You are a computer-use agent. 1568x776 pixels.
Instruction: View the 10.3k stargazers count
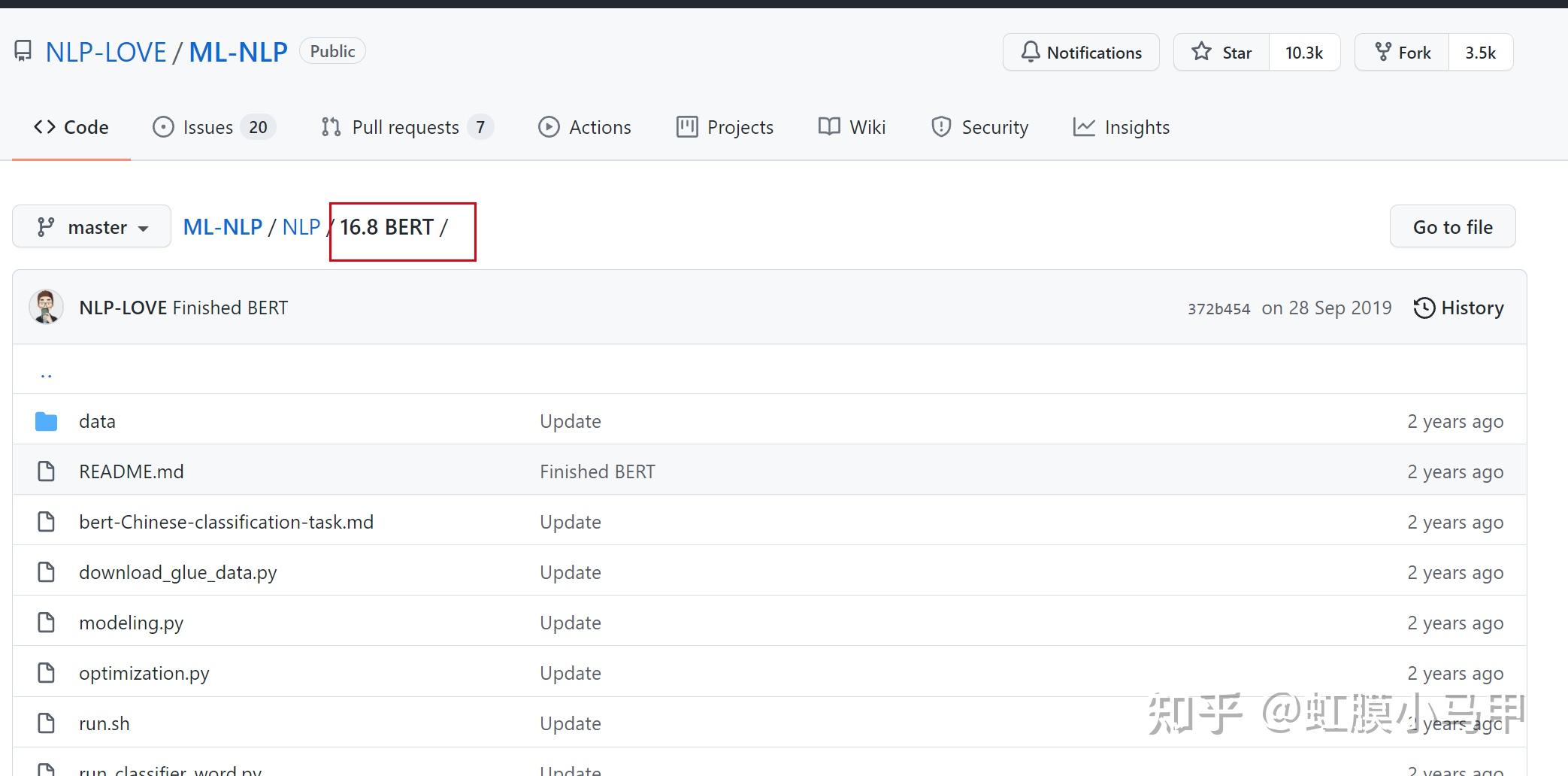1304,52
